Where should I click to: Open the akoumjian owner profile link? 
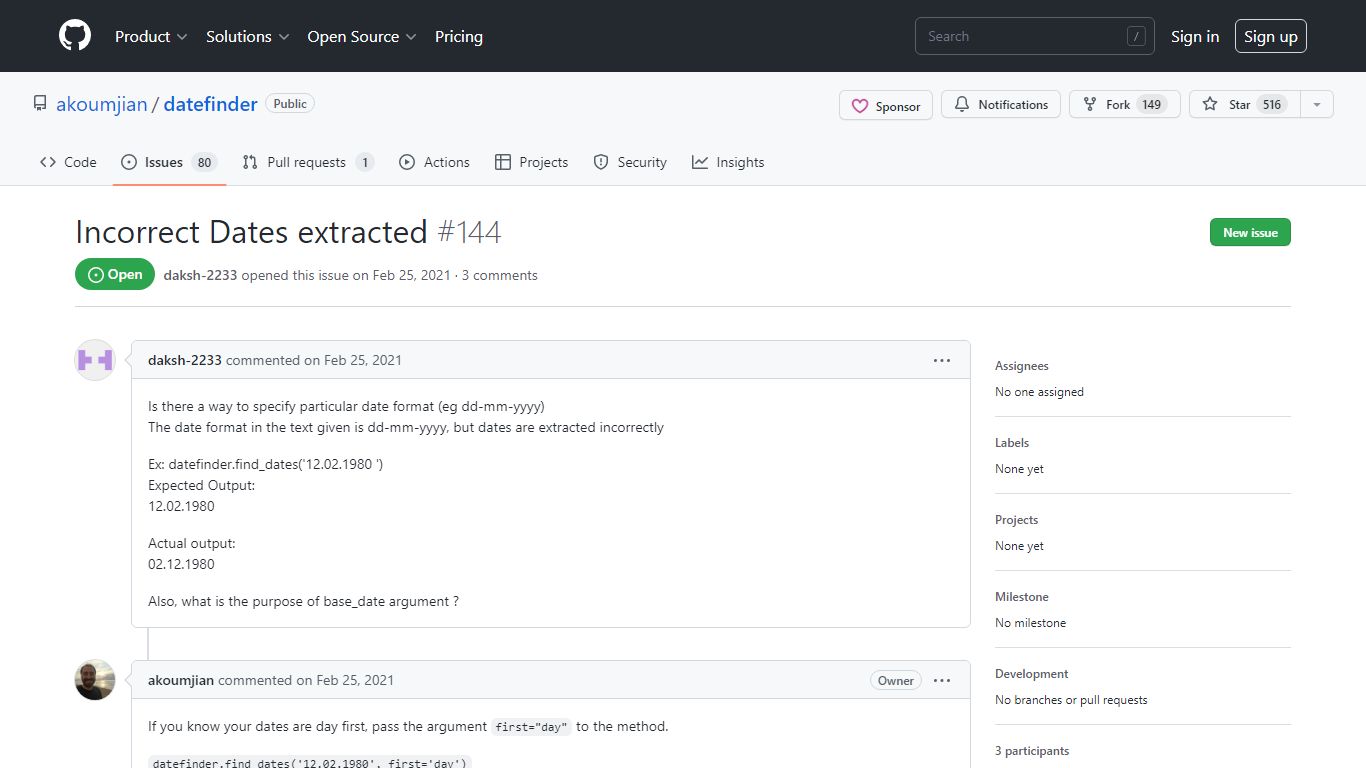pos(101,104)
